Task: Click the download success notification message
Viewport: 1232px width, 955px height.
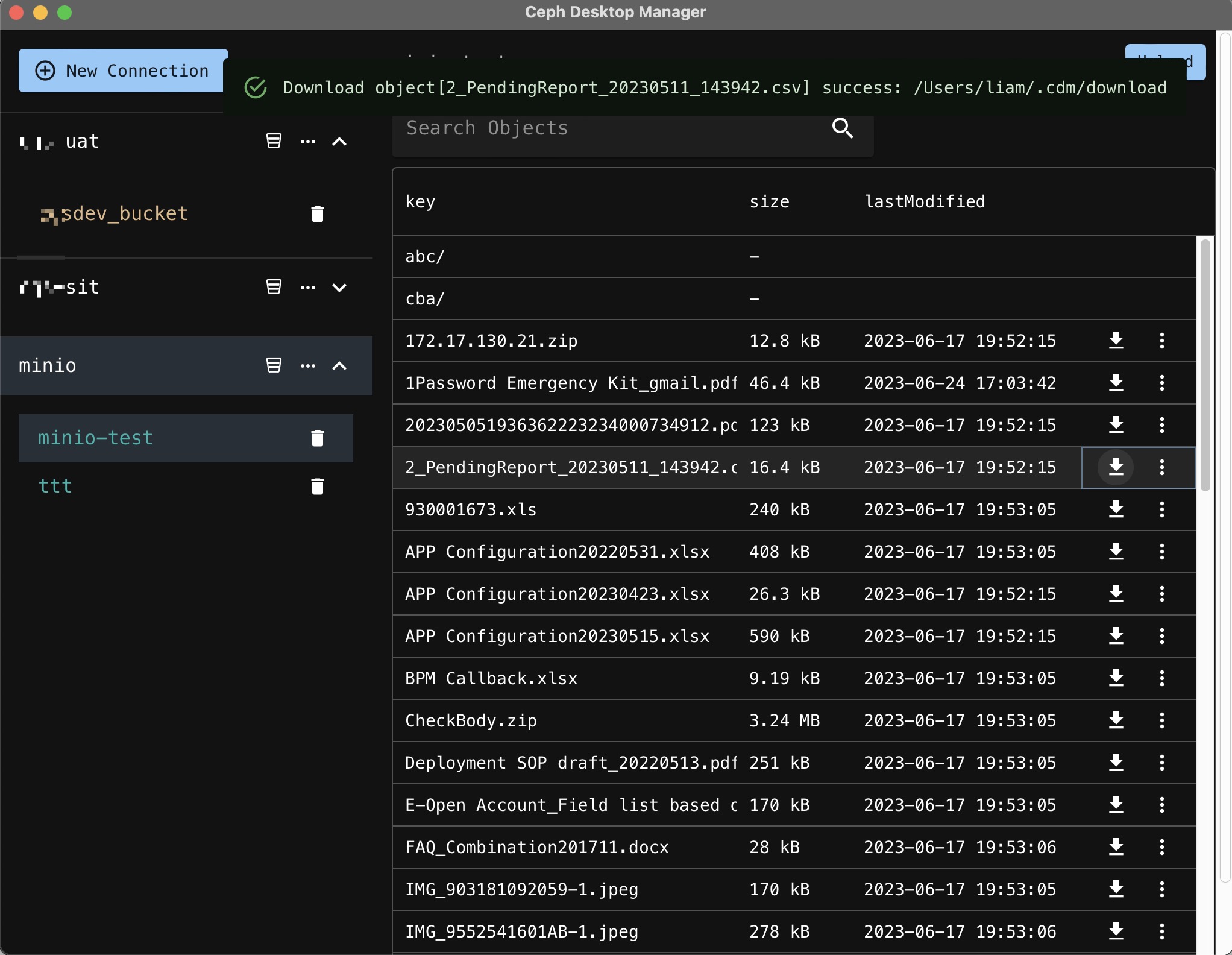Action: tap(705, 88)
